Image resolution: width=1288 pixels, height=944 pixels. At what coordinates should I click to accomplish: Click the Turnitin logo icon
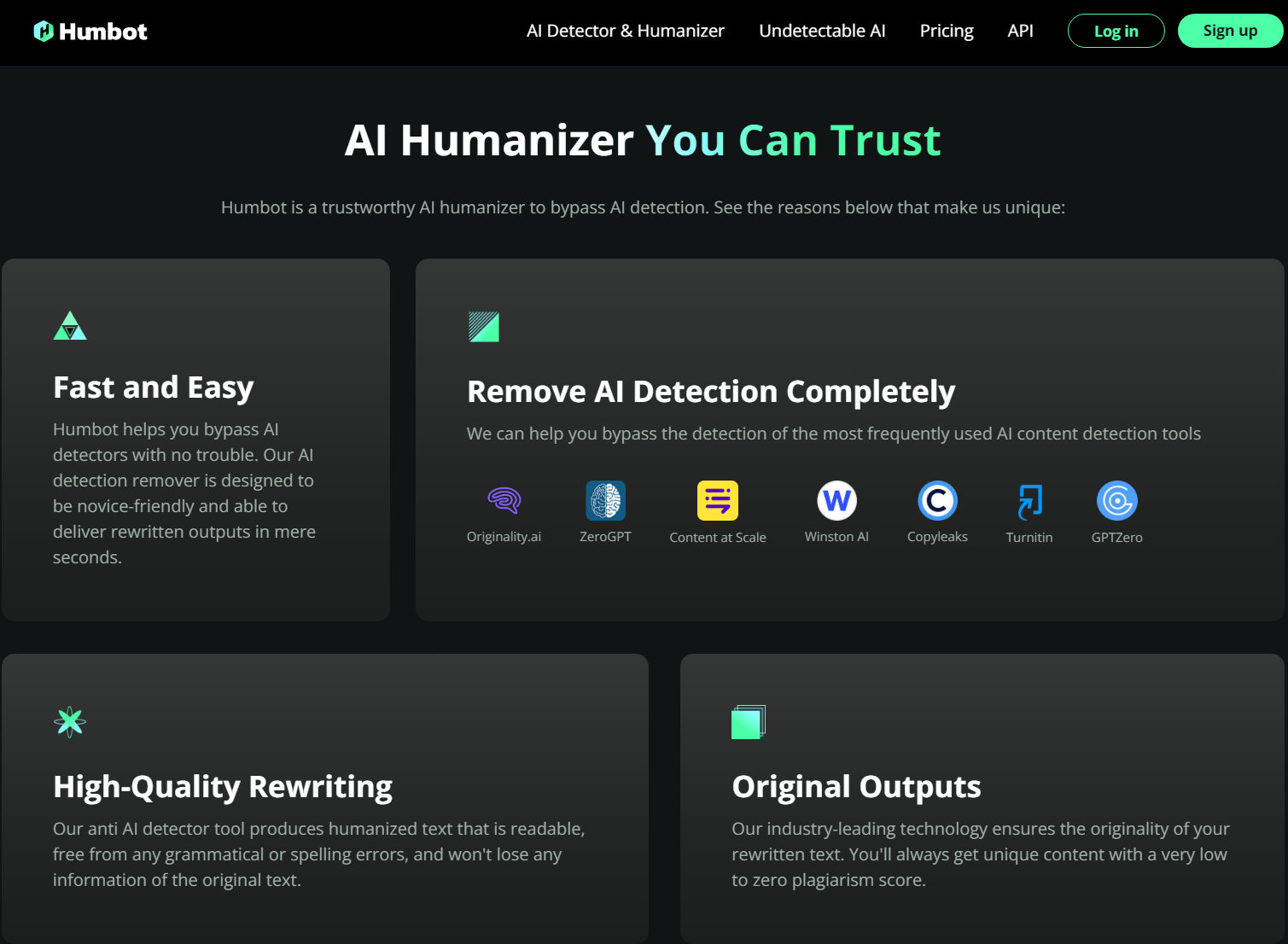pos(1029,501)
